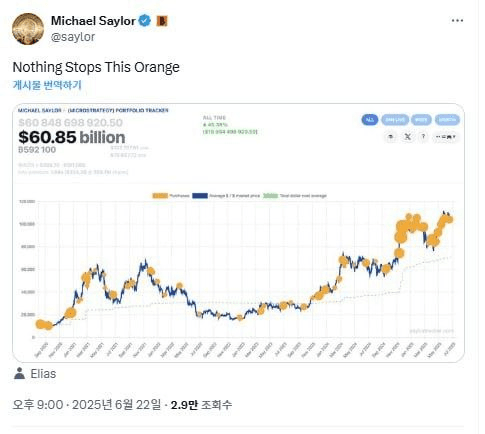Toggle the blue market price legend
Viewport: 485px width, 434px height.
[200, 196]
